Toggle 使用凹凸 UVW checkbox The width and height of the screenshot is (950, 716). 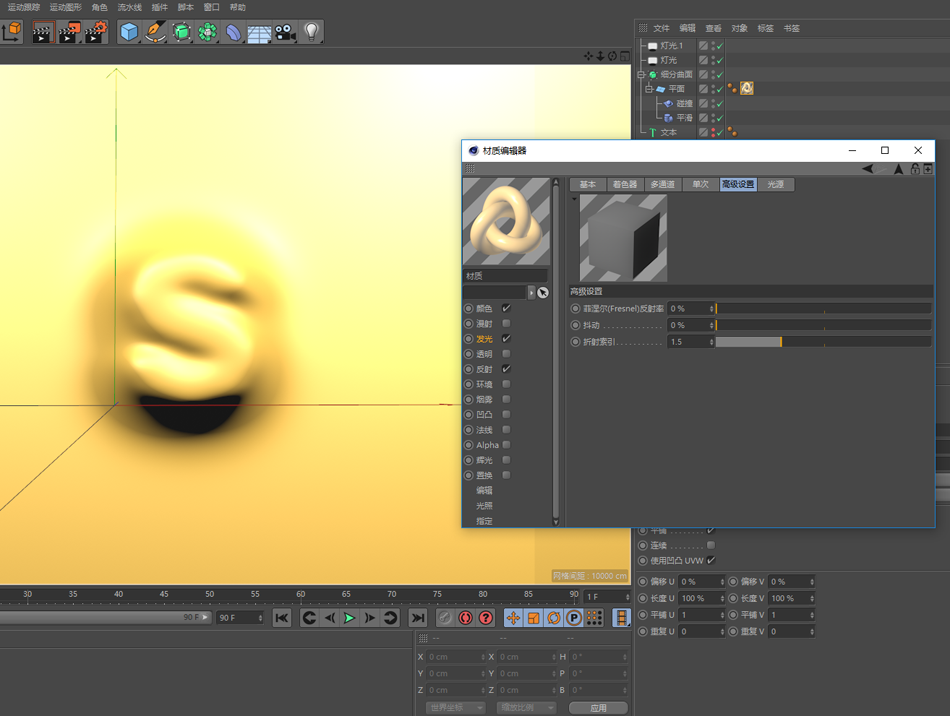(711, 560)
